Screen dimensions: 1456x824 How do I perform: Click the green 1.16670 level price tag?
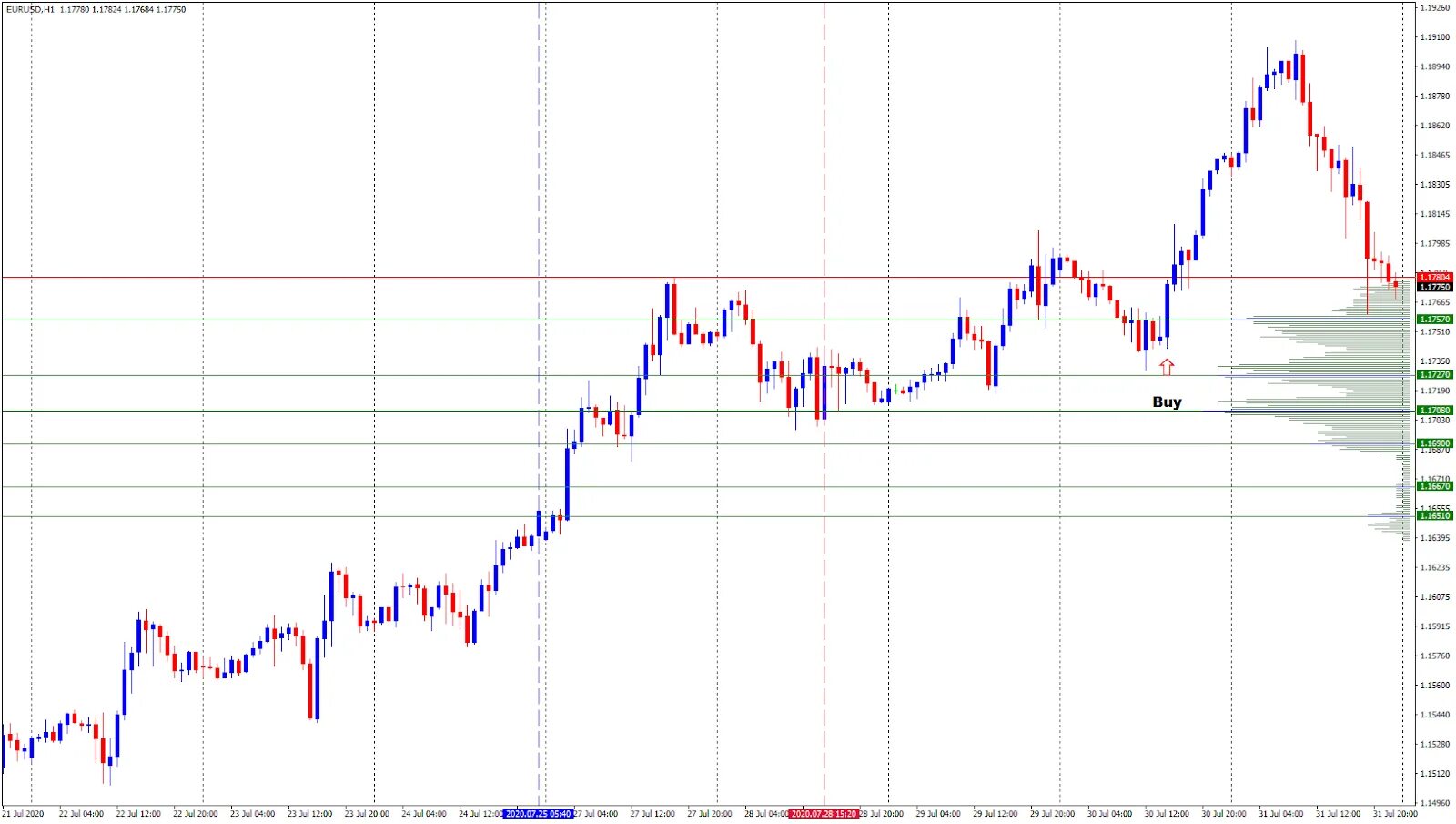pyautogui.click(x=1435, y=487)
